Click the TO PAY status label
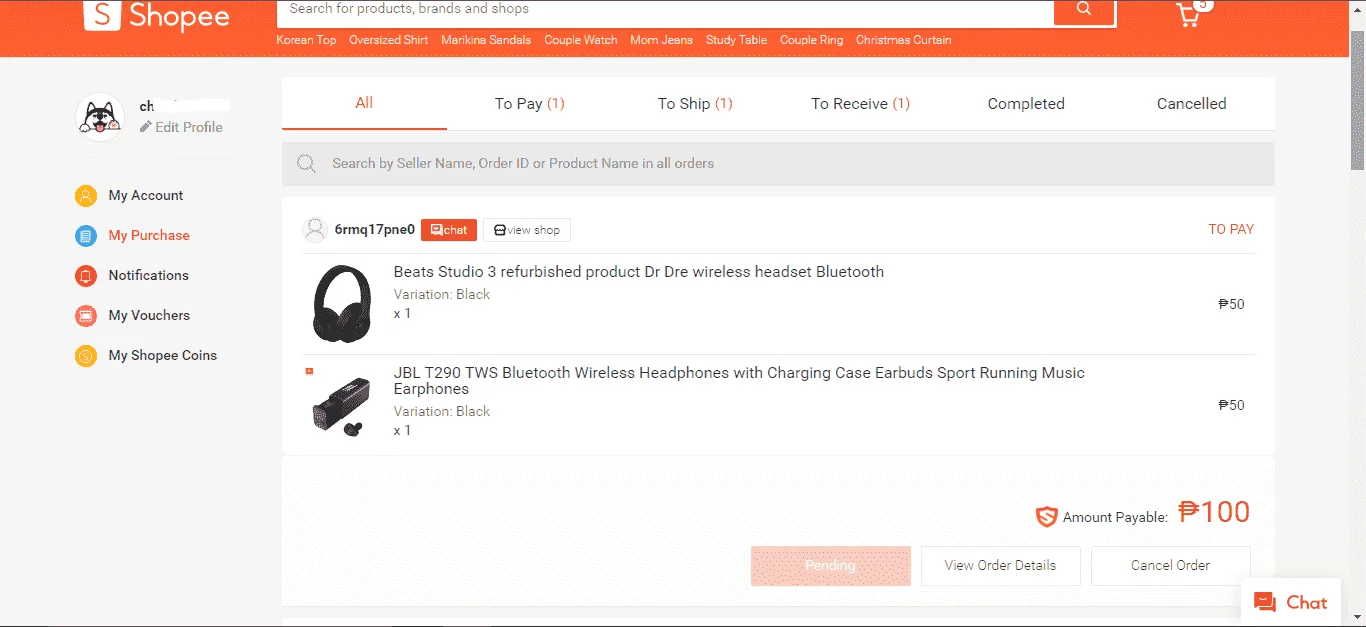The height and width of the screenshot is (627, 1366). click(1231, 229)
